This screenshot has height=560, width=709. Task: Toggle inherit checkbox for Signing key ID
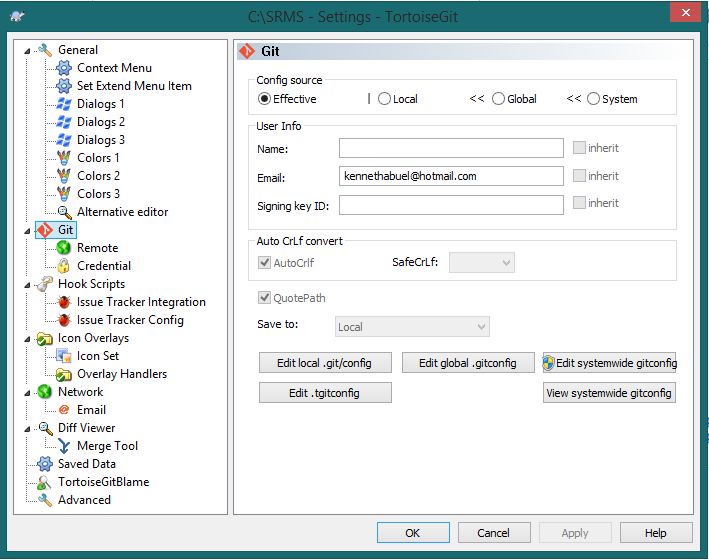tap(579, 203)
